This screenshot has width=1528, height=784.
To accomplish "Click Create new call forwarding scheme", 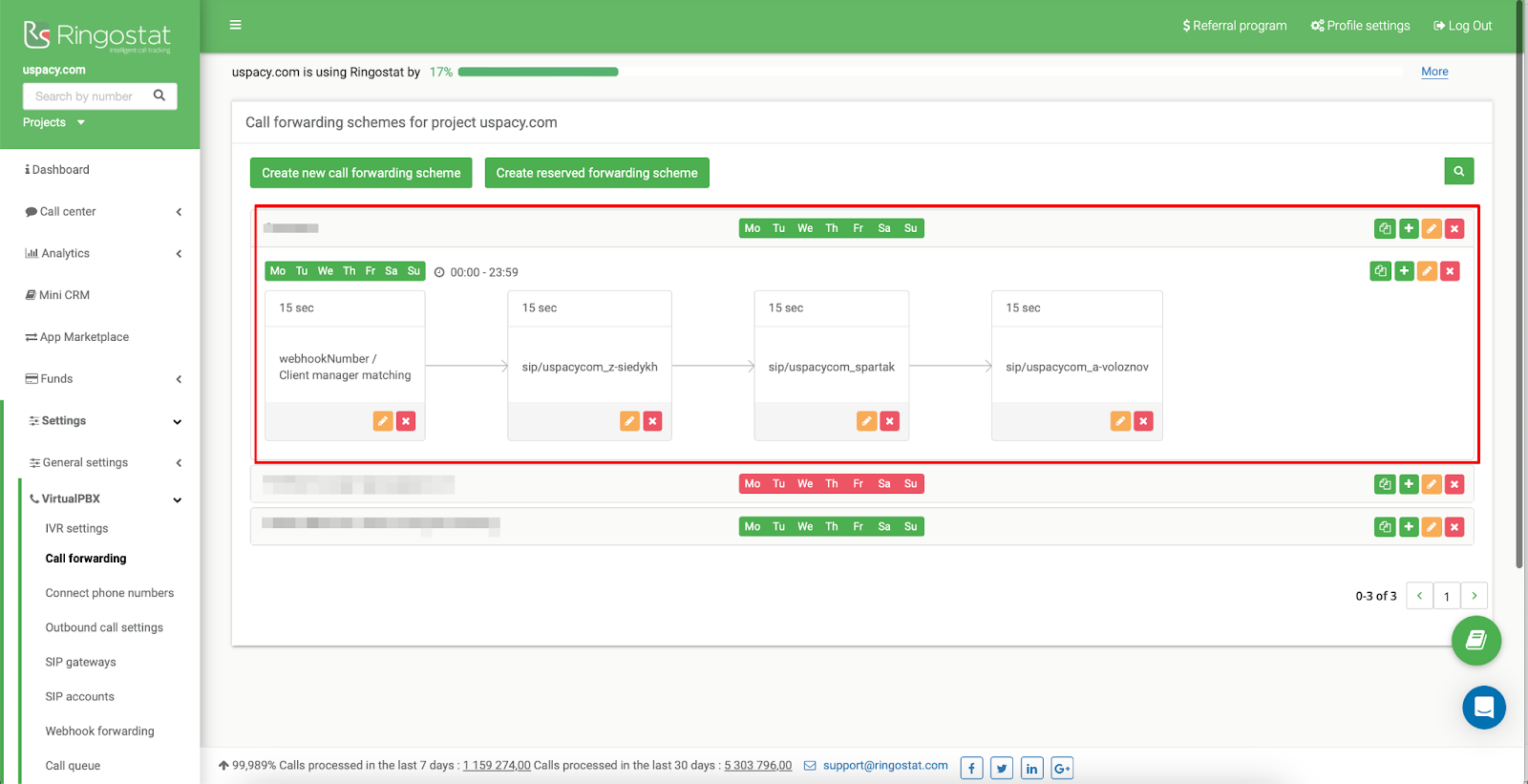I will pyautogui.click(x=361, y=173).
